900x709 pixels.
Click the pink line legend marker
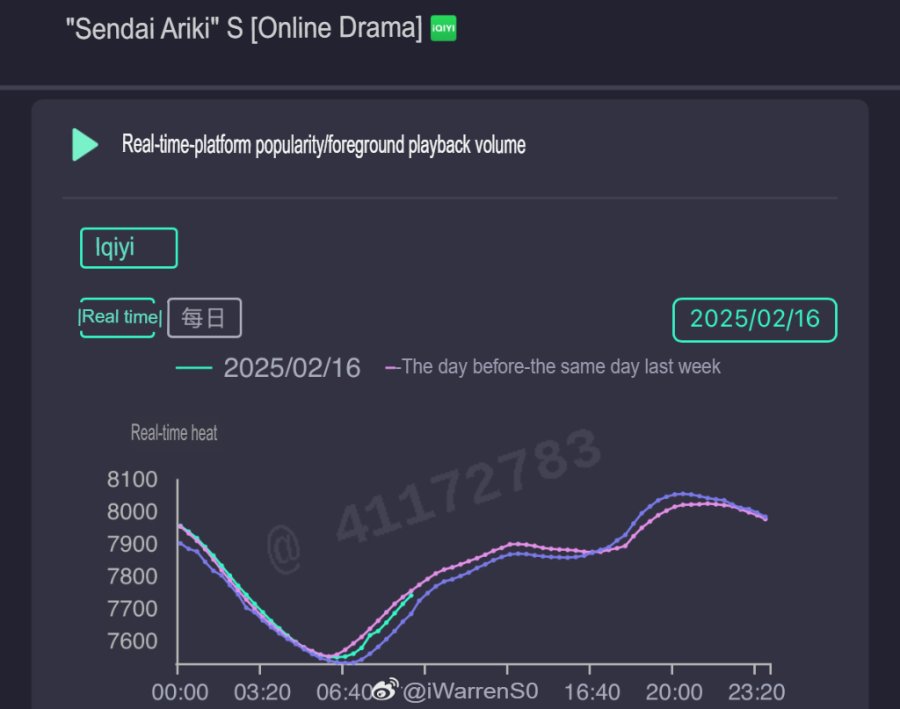click(392, 367)
